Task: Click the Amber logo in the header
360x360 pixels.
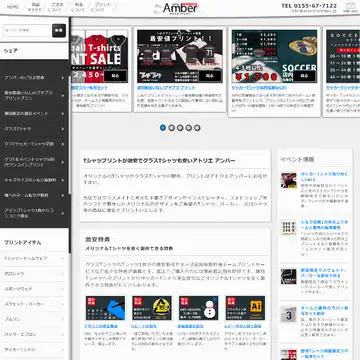Action: coord(180,8)
